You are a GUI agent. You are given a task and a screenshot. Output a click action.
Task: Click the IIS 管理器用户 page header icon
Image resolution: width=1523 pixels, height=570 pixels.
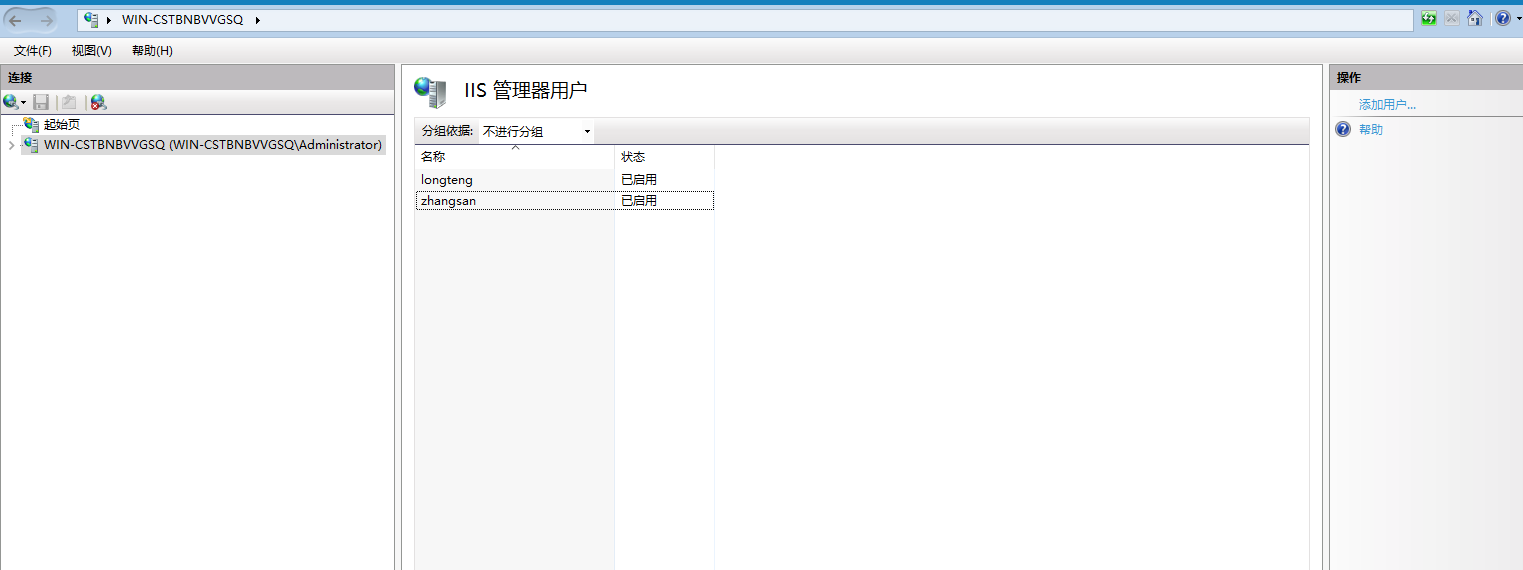[x=430, y=92]
